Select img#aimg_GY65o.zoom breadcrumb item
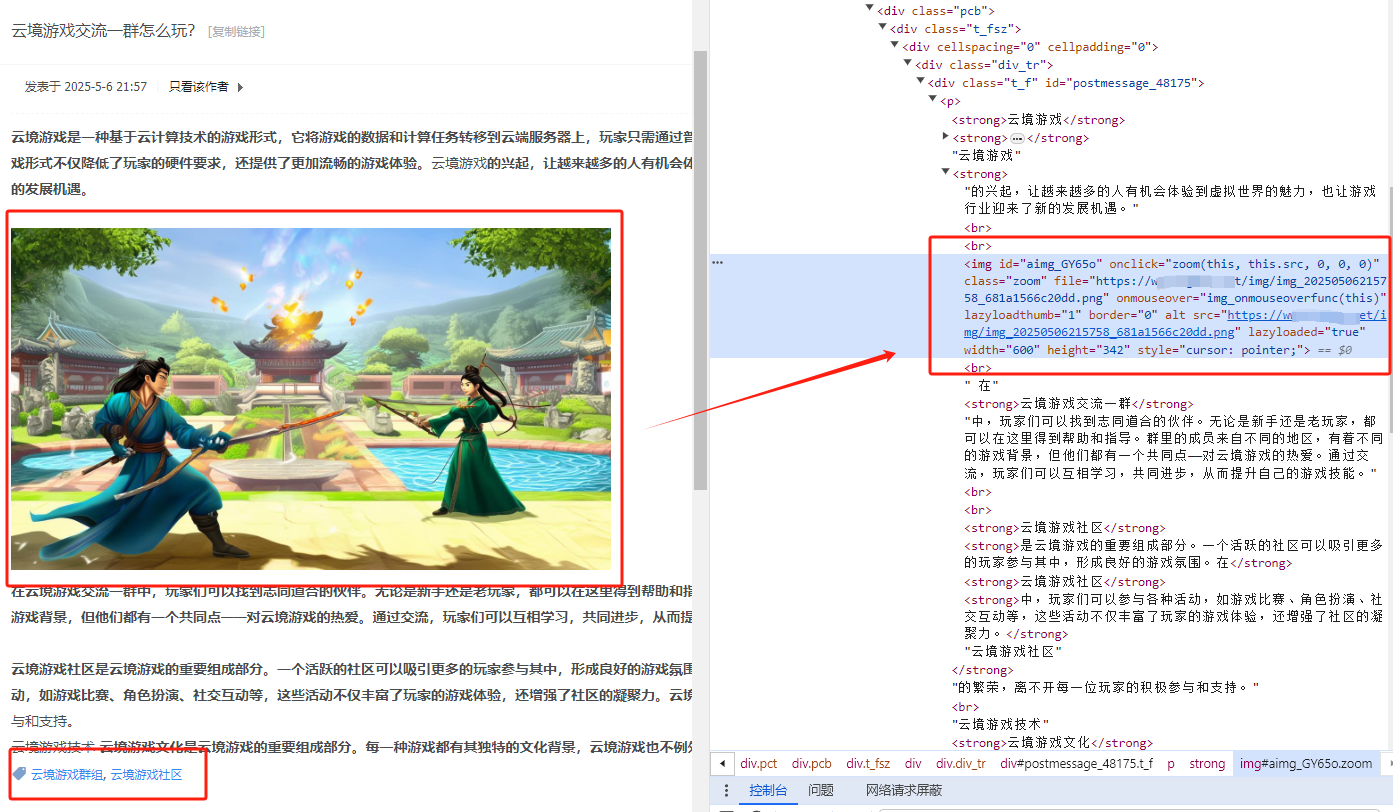 tap(1306, 763)
